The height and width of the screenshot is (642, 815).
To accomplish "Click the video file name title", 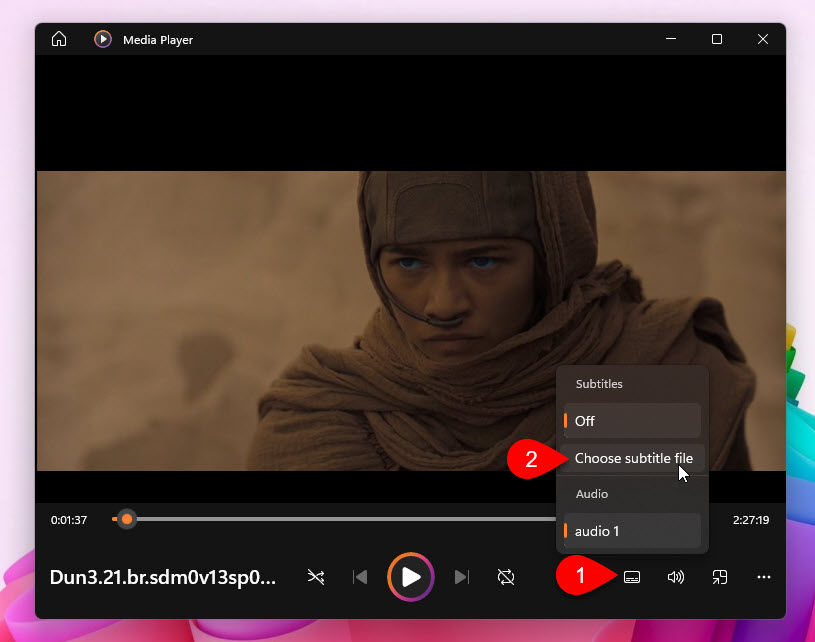I will pos(163,577).
